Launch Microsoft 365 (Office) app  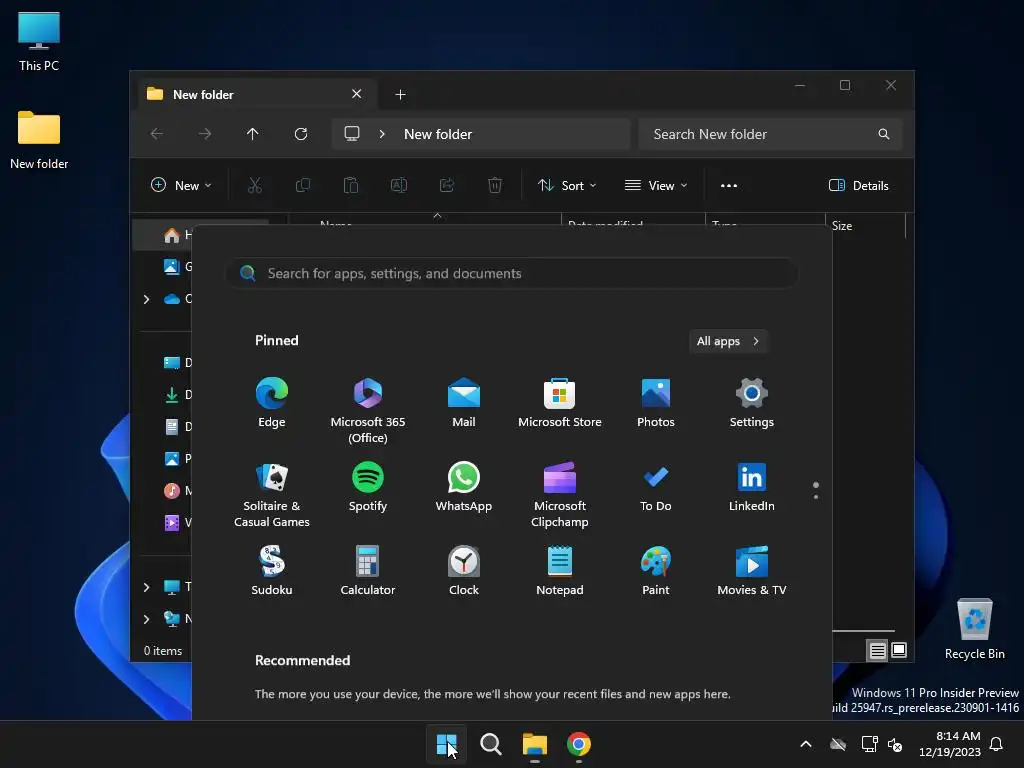(368, 411)
